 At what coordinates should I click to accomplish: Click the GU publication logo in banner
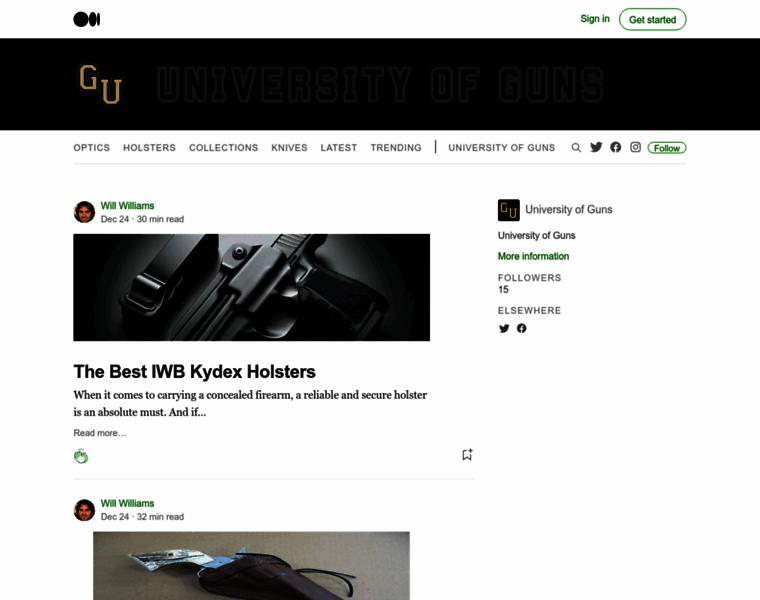pyautogui.click(x=101, y=84)
